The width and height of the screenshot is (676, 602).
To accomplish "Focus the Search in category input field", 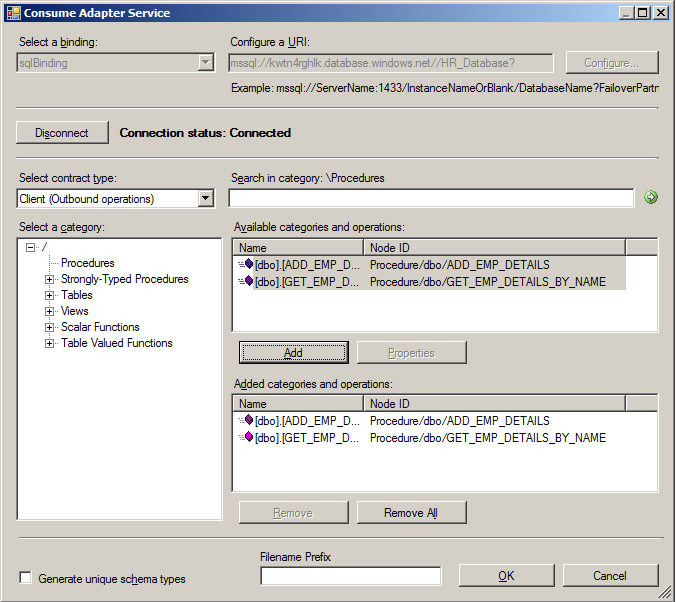I will click(x=431, y=198).
